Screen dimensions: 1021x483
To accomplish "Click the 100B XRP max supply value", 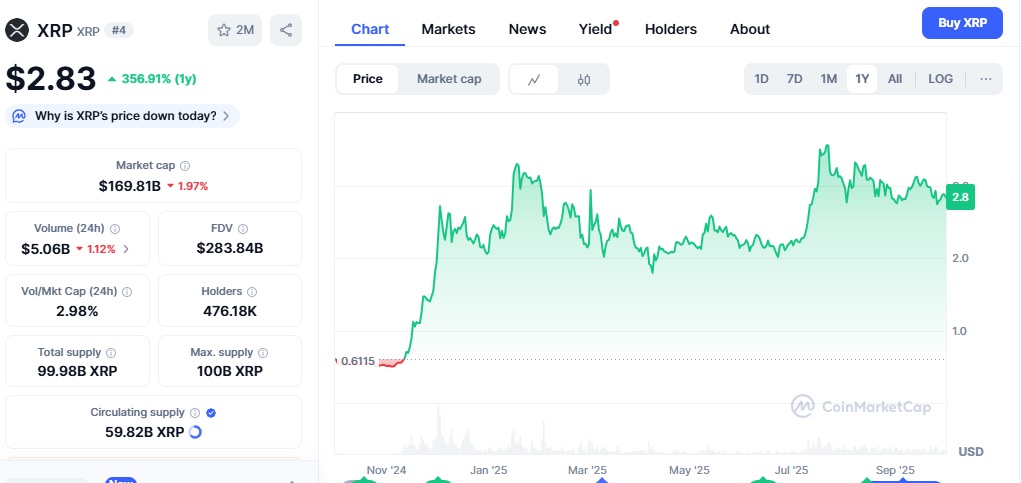I will (230, 372).
